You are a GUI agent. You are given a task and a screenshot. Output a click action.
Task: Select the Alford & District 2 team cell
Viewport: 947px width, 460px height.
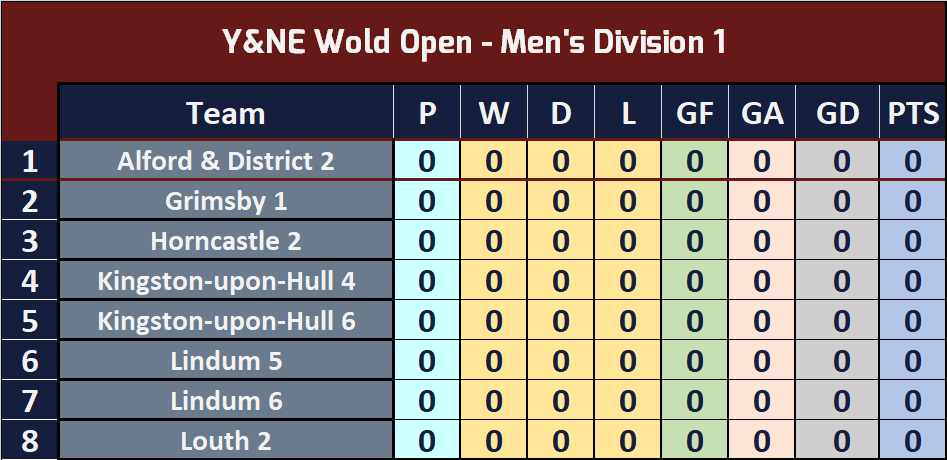pyautogui.click(x=226, y=161)
